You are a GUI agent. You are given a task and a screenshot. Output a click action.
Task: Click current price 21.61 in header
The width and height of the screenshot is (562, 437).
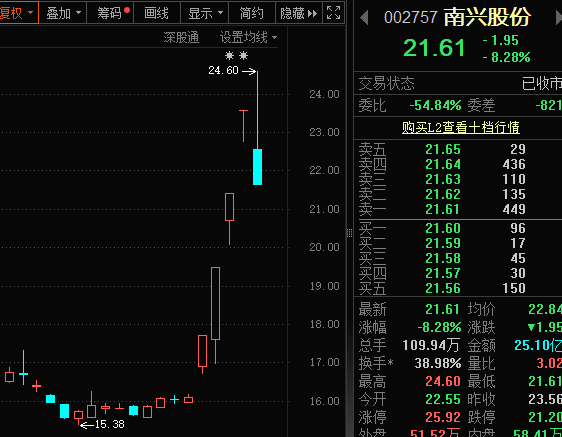434,48
